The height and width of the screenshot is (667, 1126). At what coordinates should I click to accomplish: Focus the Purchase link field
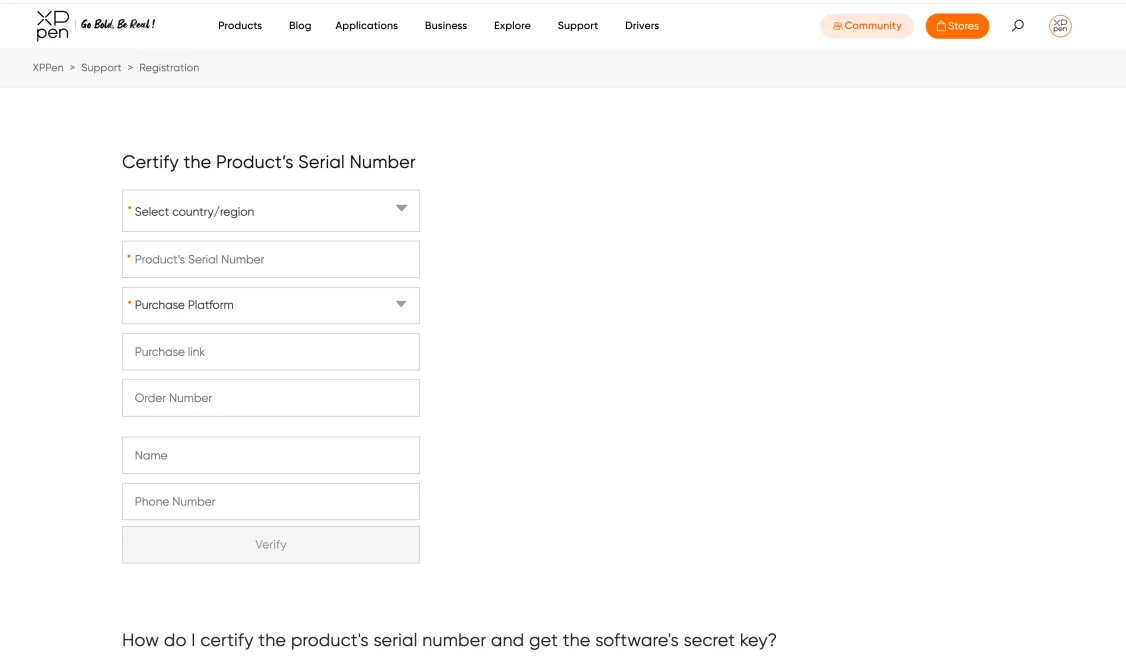point(271,352)
